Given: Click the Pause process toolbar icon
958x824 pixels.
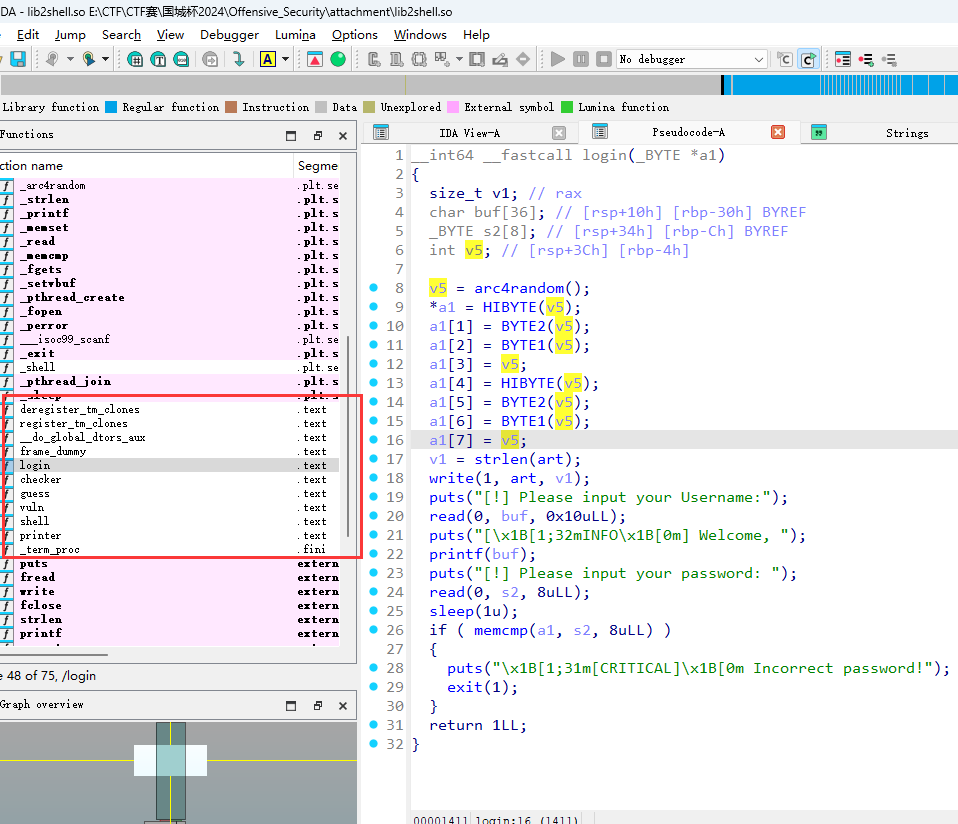Looking at the screenshot, I should (580, 60).
